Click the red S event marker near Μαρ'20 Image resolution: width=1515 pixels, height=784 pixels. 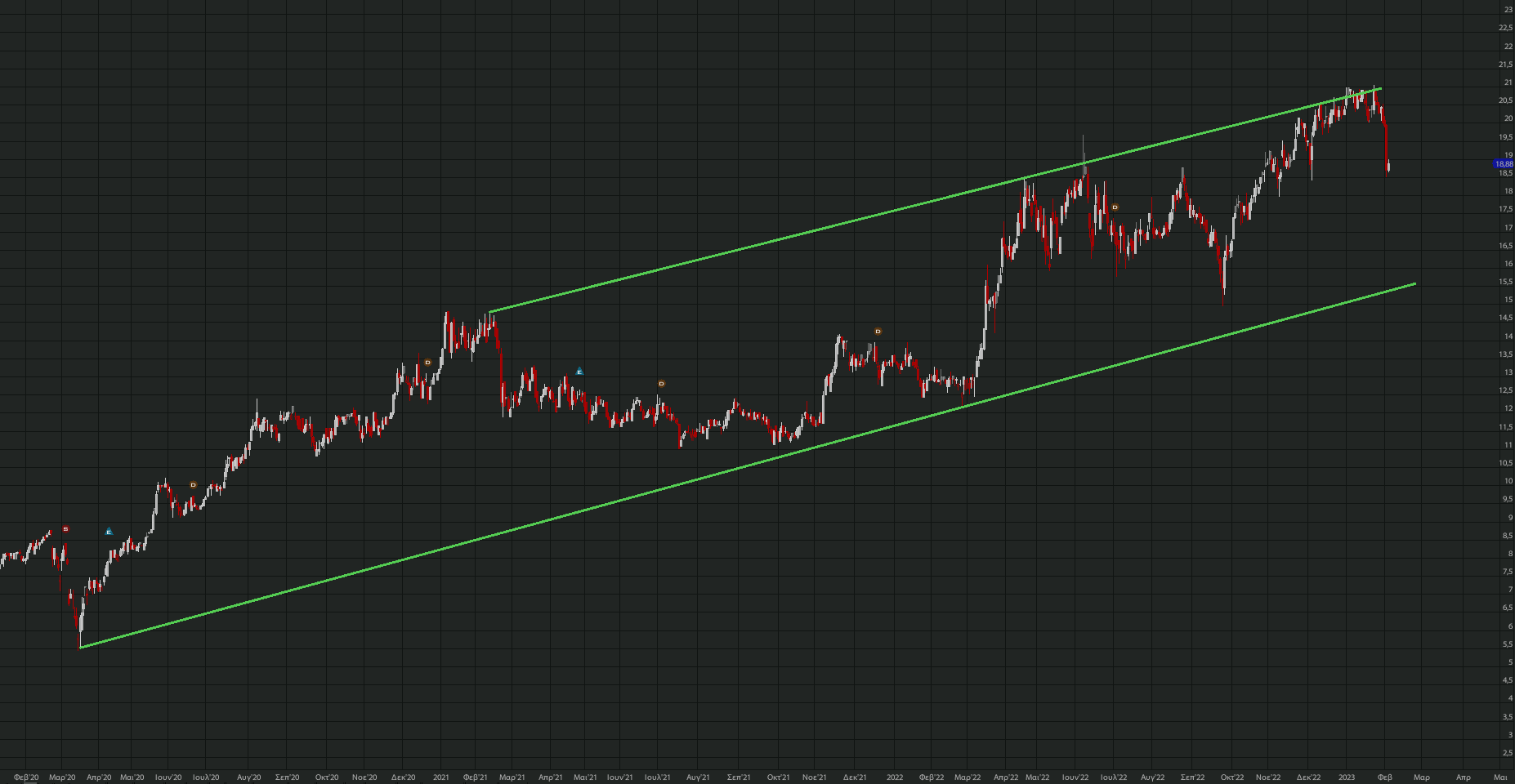pyautogui.click(x=66, y=529)
